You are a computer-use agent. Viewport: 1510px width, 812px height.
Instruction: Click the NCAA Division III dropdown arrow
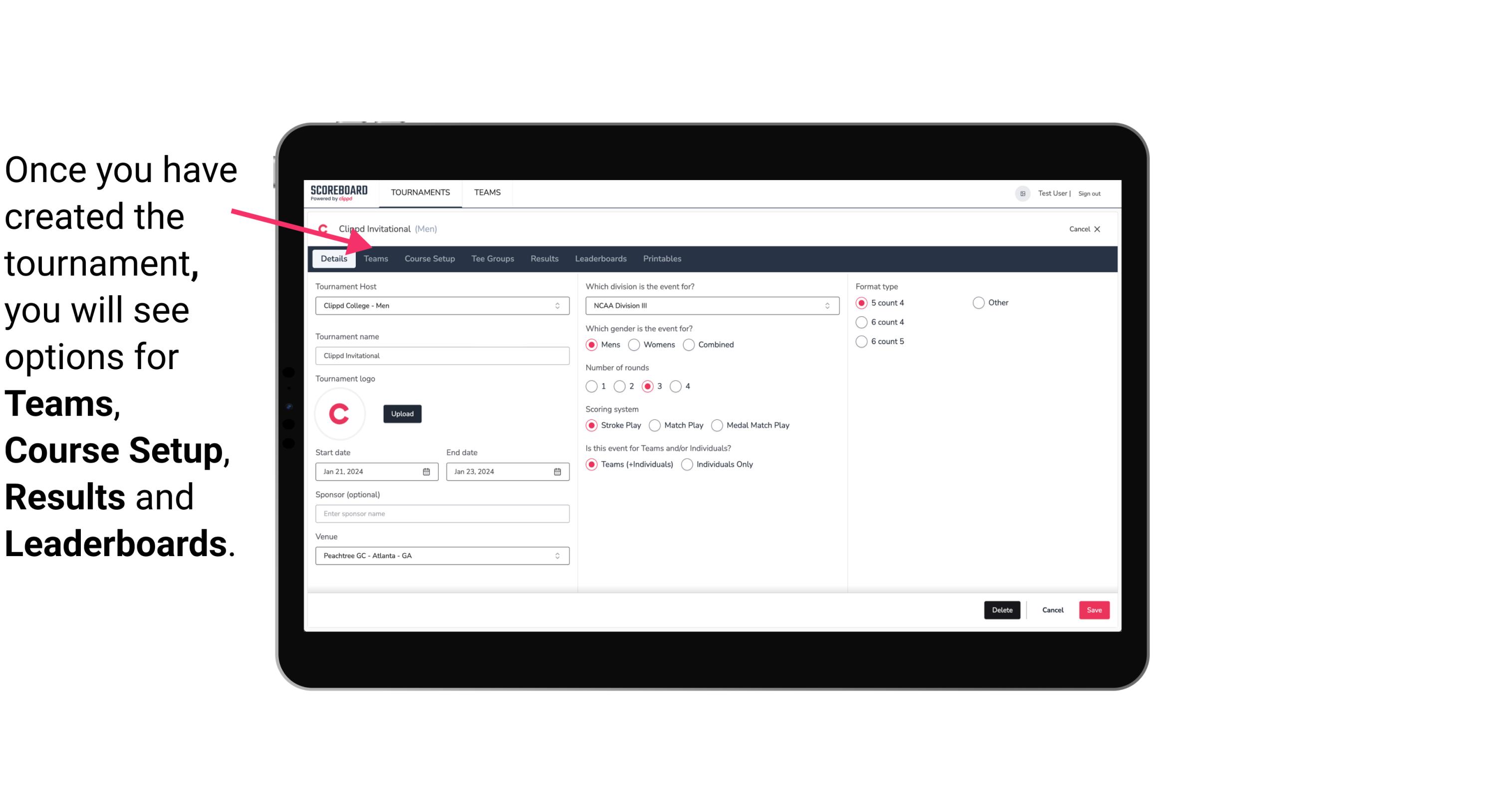826,305
